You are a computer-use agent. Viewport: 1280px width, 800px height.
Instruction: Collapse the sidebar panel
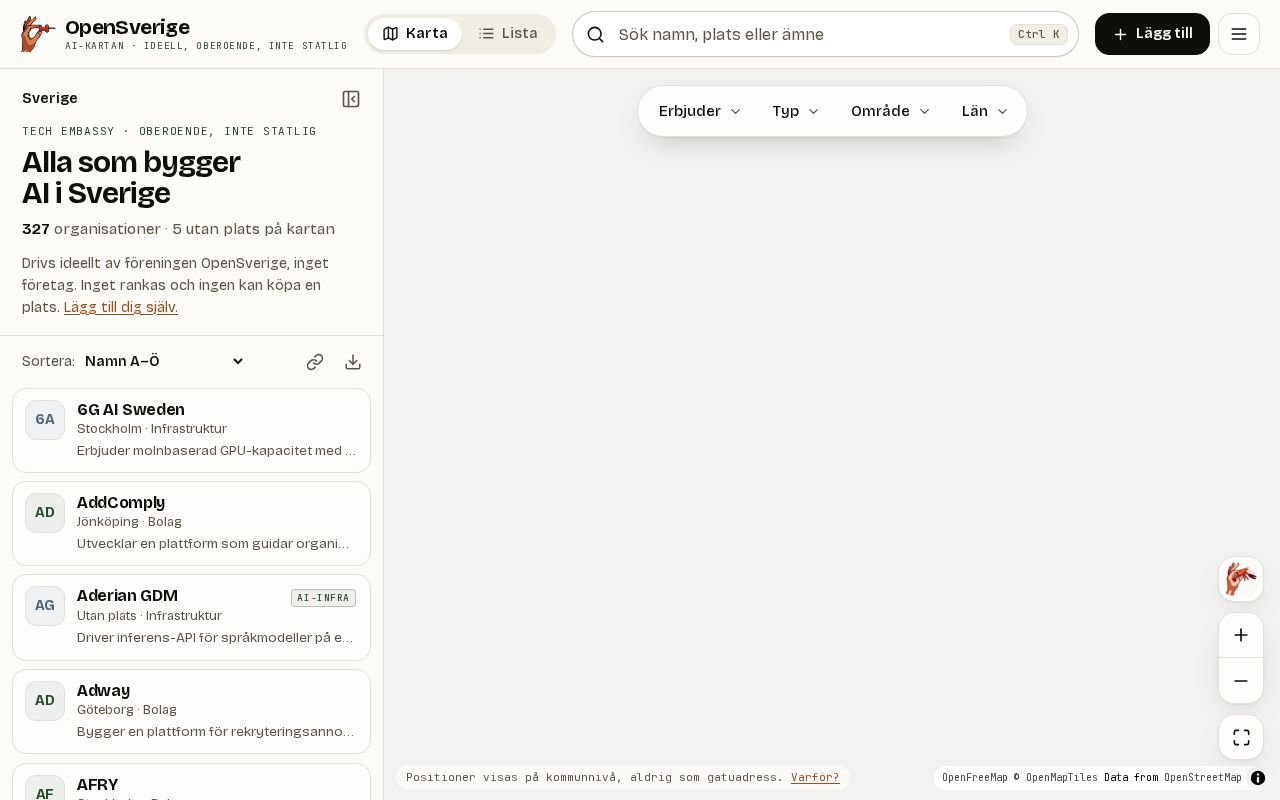[x=351, y=99]
